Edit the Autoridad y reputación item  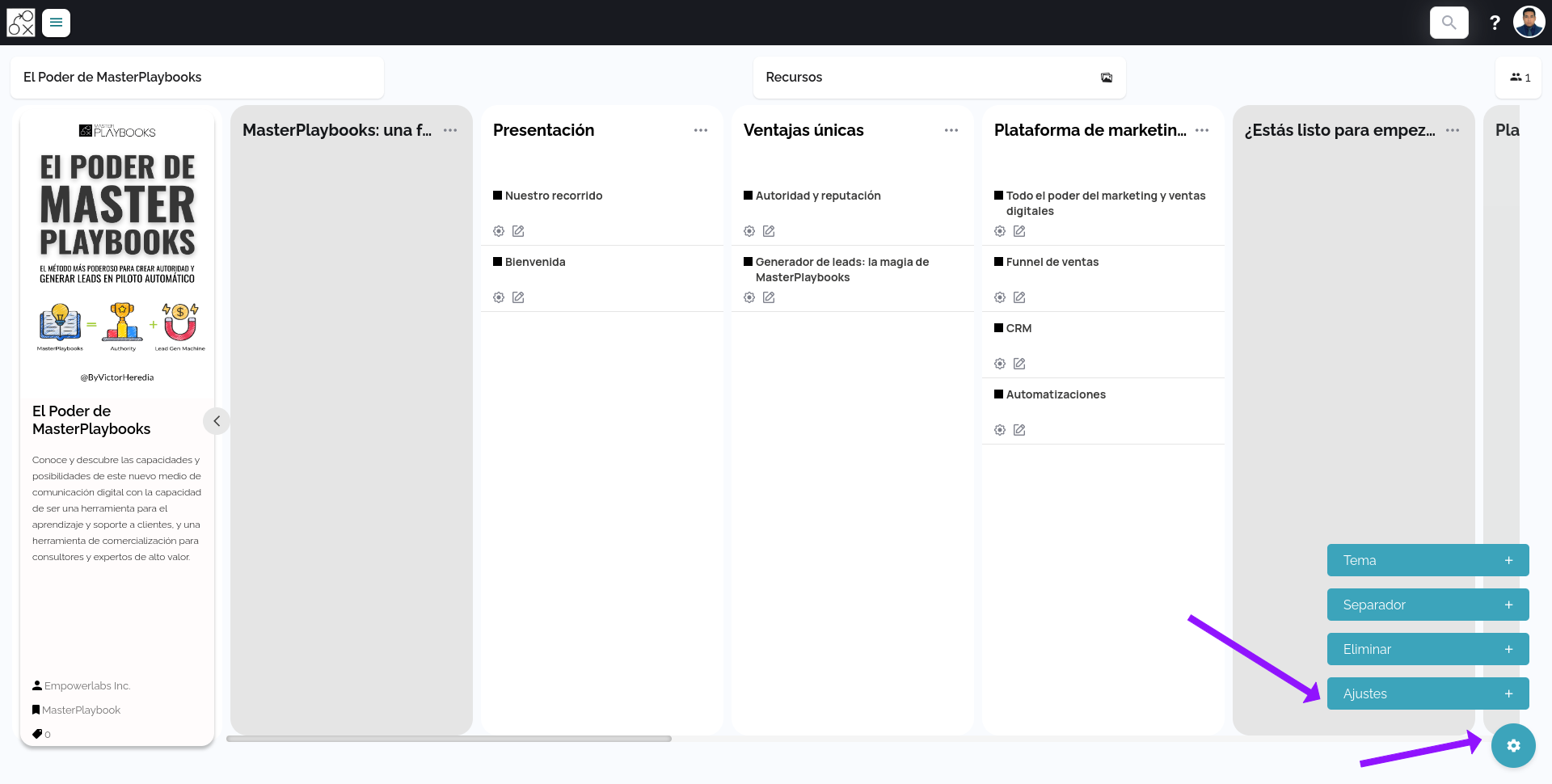tap(769, 231)
